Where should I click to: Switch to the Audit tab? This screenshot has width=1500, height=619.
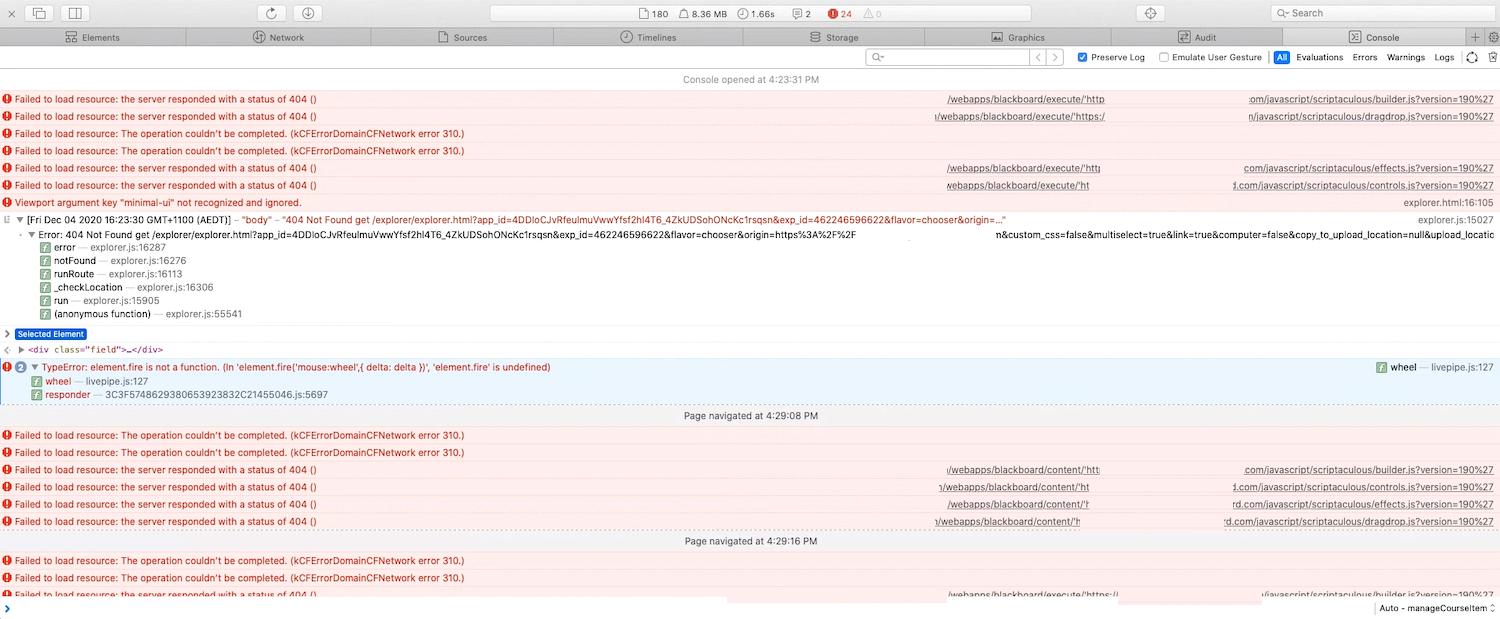point(1197,37)
